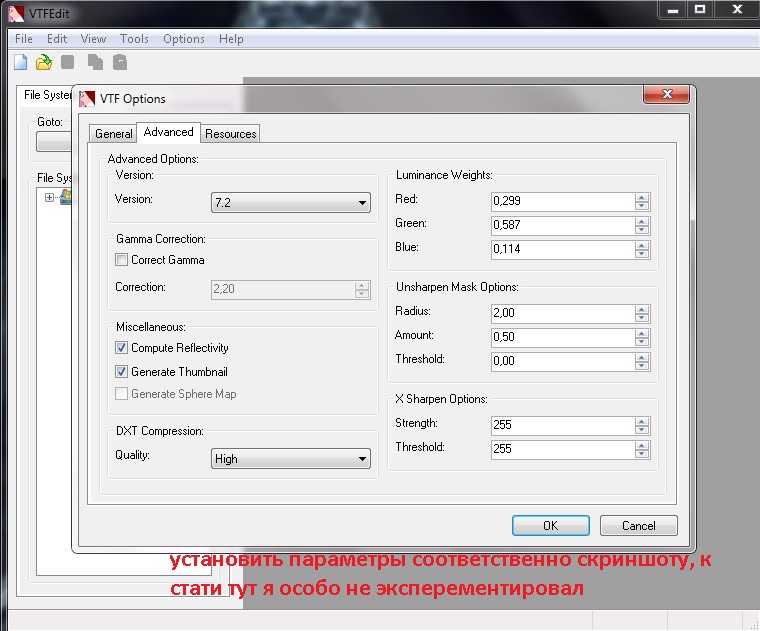Viewport: 760px width, 631px height.
Task: Open the Help menu
Action: tap(231, 39)
